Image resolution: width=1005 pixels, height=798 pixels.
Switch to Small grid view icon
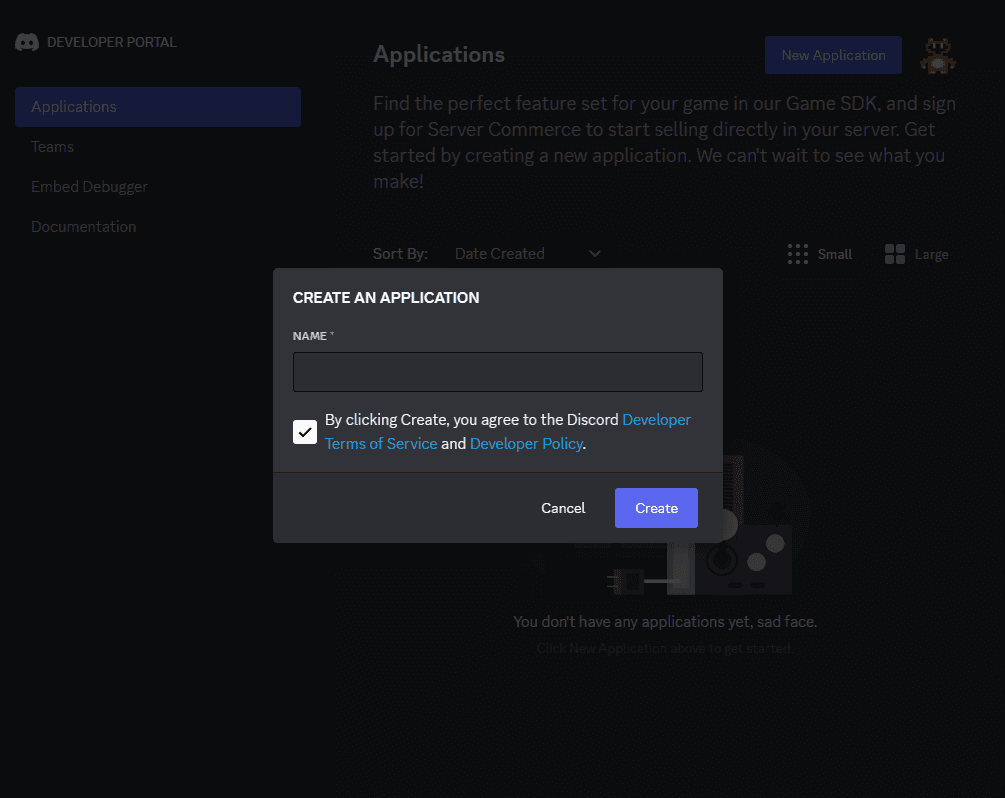pyautogui.click(x=798, y=254)
